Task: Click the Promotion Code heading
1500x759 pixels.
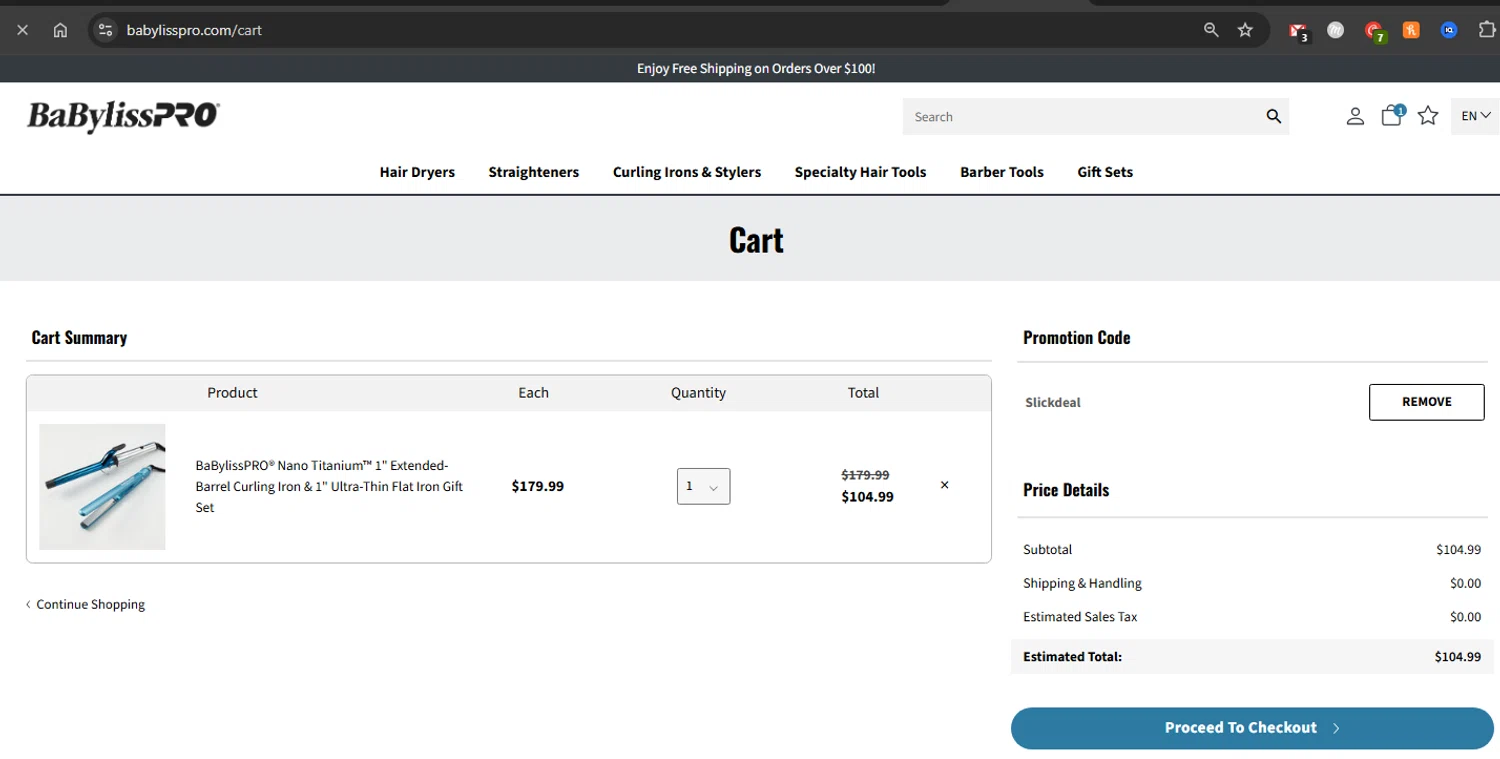Action: pyautogui.click(x=1076, y=337)
